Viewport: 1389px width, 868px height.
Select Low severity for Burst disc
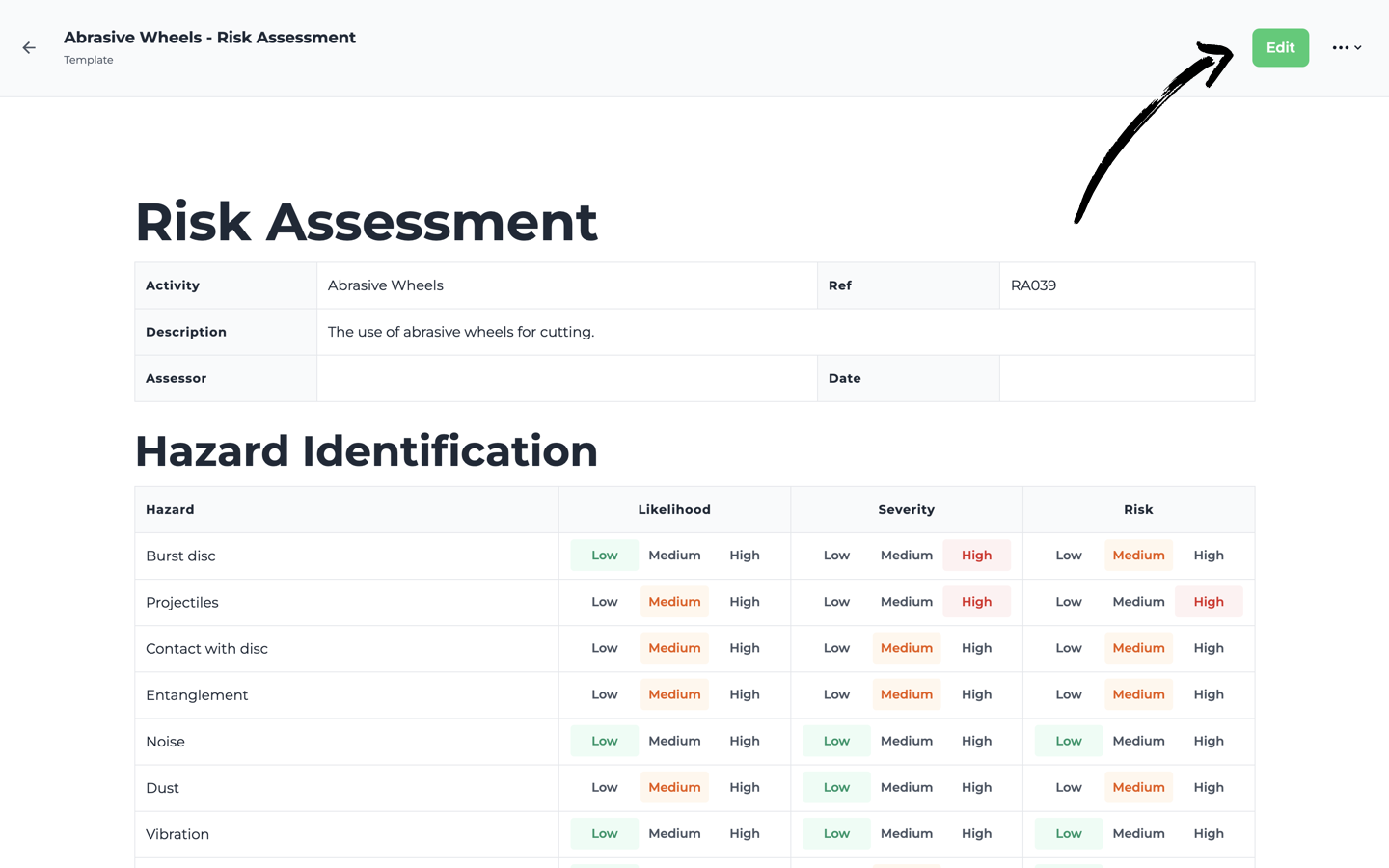click(x=836, y=555)
